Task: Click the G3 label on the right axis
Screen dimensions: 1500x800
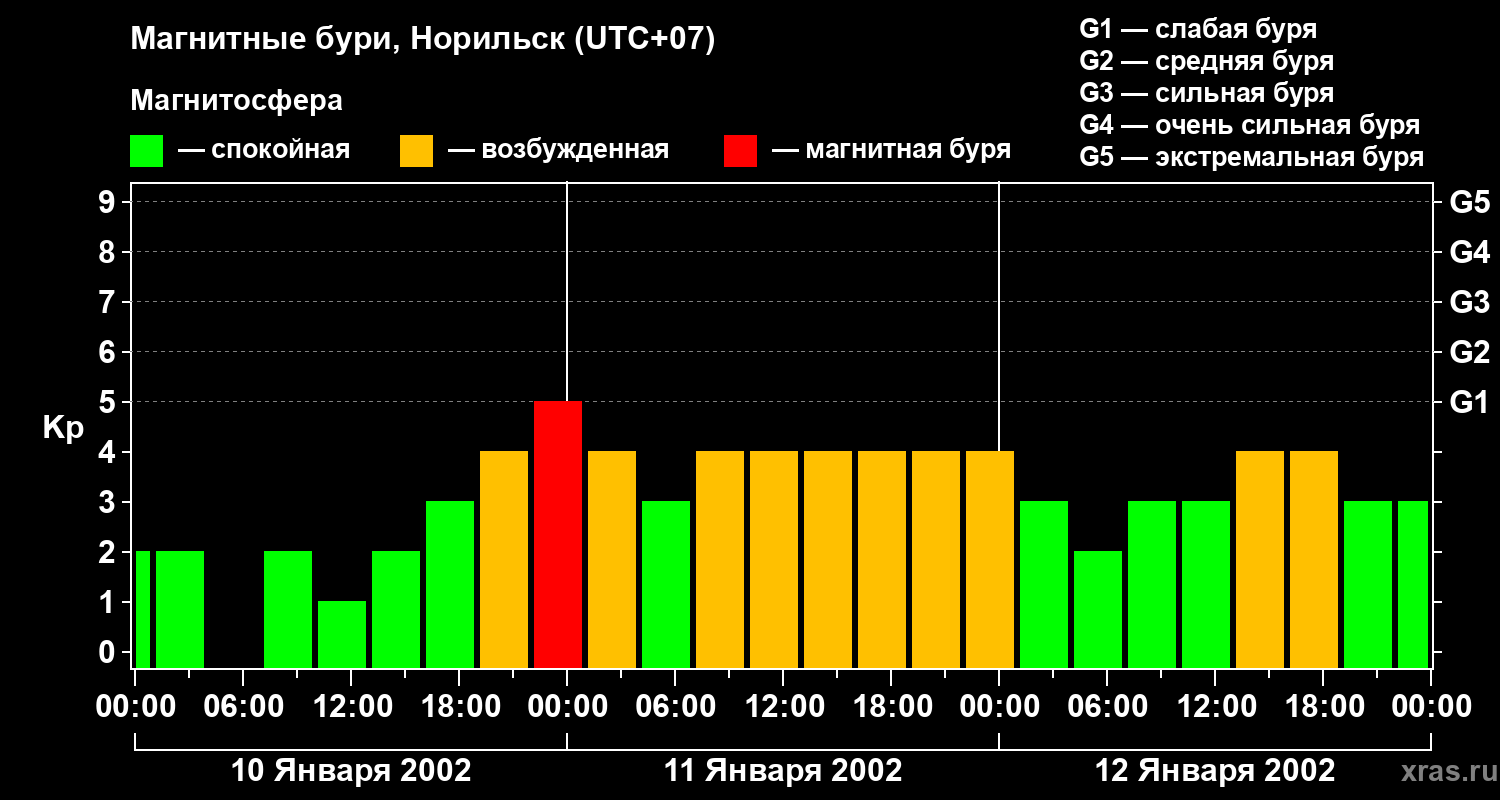Action: coord(1469,302)
